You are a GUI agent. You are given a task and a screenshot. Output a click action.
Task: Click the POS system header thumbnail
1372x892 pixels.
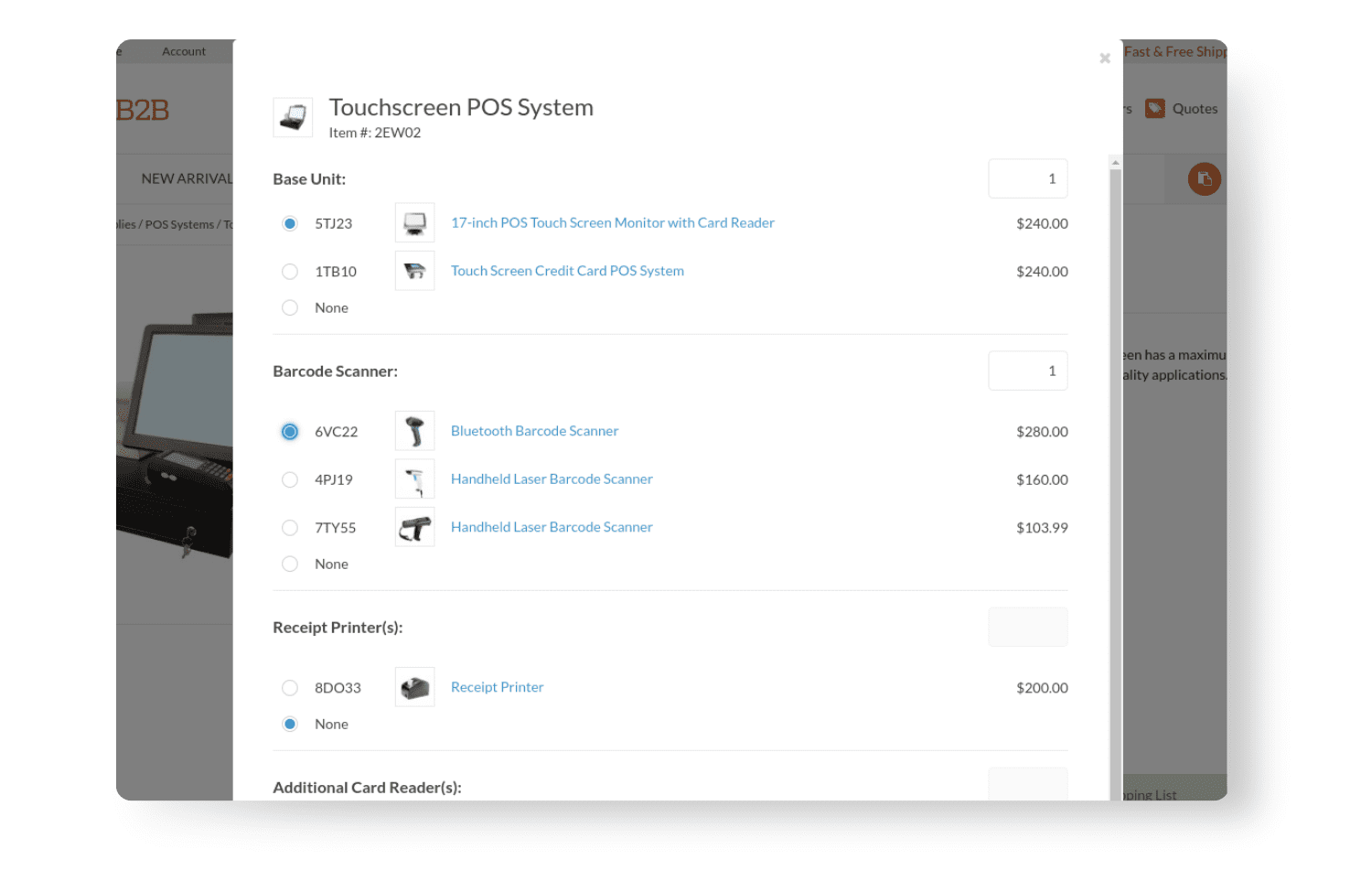point(293,118)
